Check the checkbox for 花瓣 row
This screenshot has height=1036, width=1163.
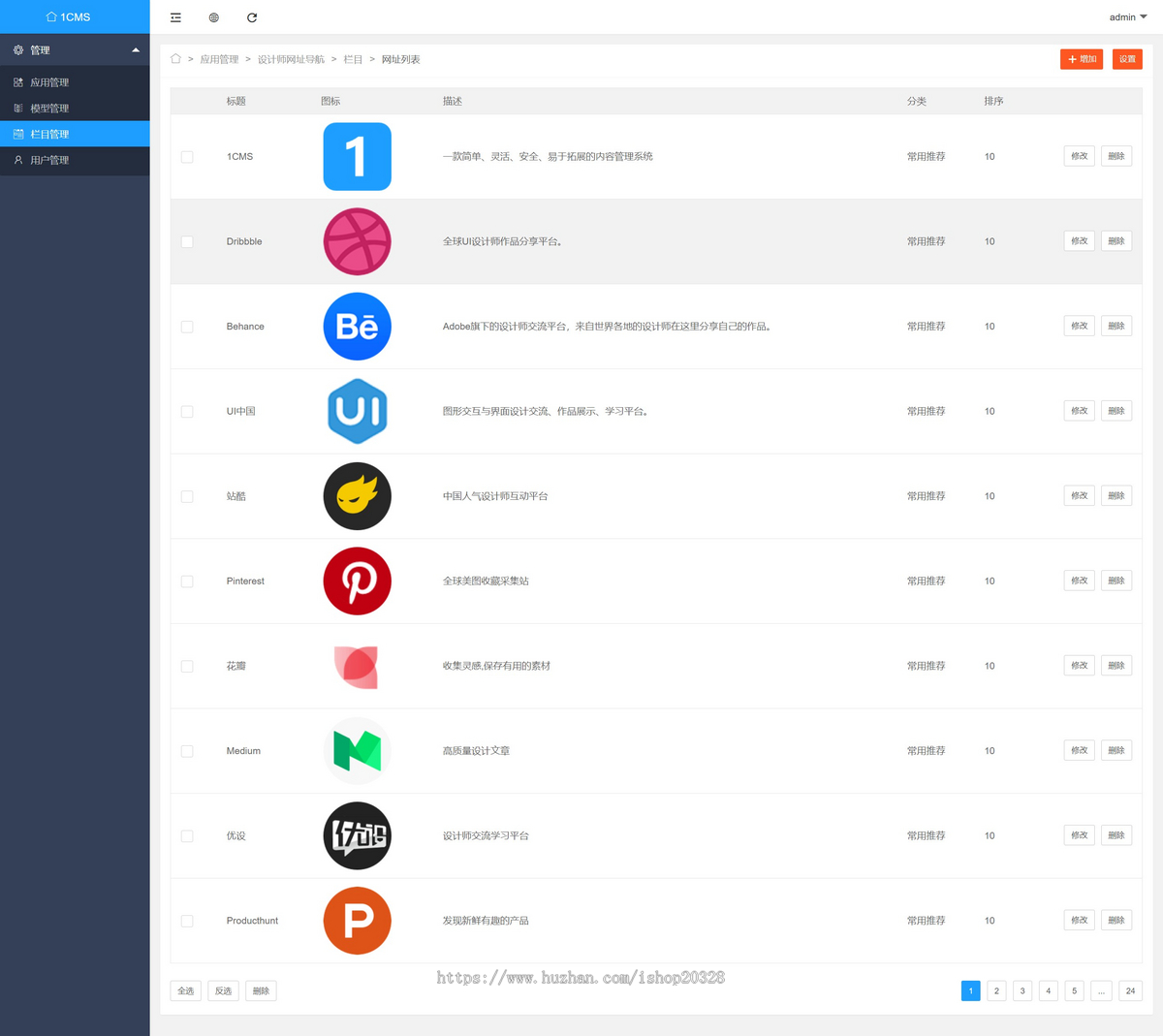coord(187,667)
